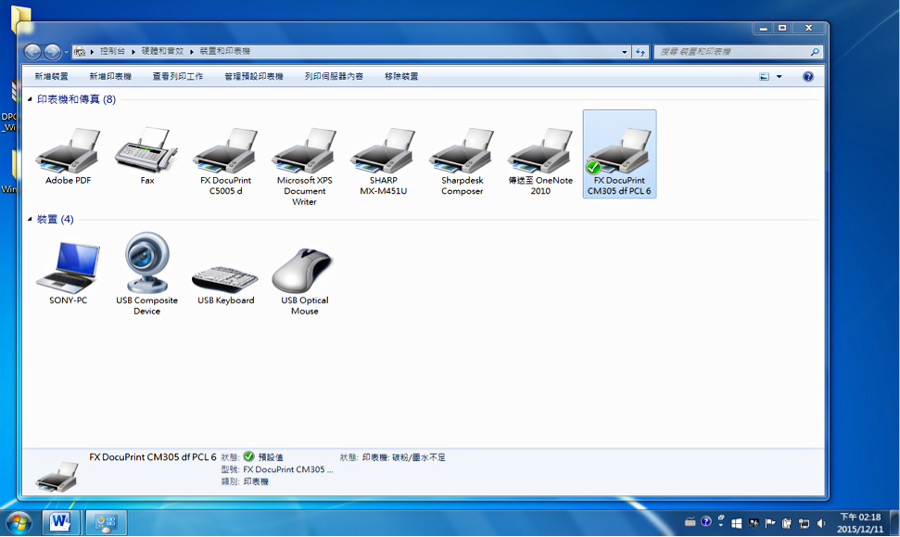The width and height of the screenshot is (900, 537).
Task: Select FX DocuPrint CM305 df PCL 6 printer
Action: [619, 154]
